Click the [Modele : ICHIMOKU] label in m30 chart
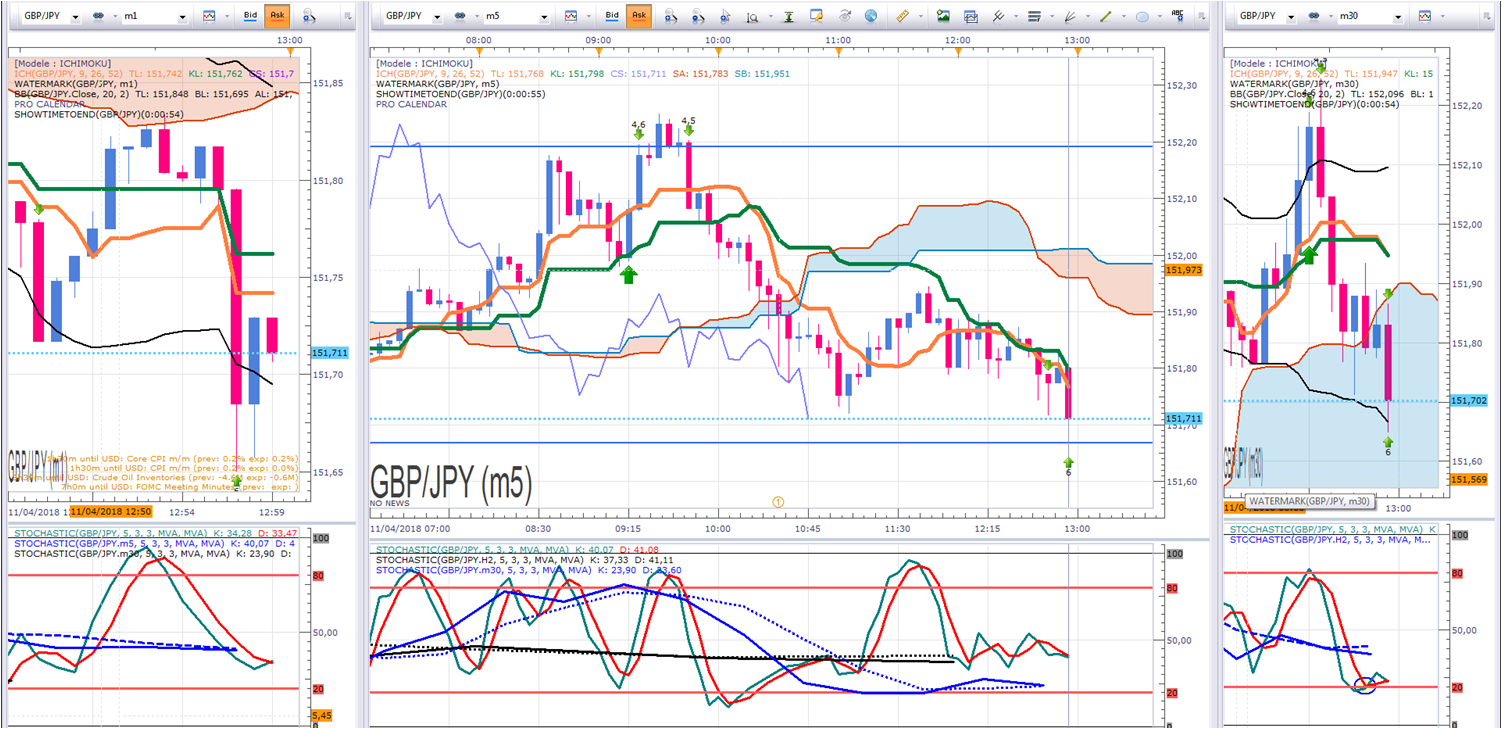 tap(1276, 63)
